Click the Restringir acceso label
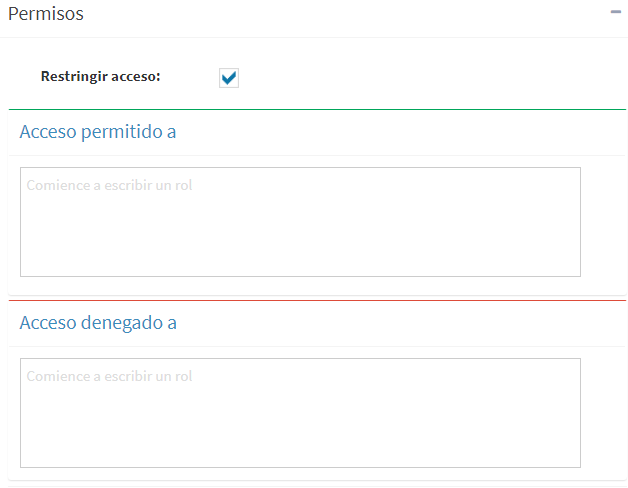This screenshot has width=628, height=488. tap(101, 76)
